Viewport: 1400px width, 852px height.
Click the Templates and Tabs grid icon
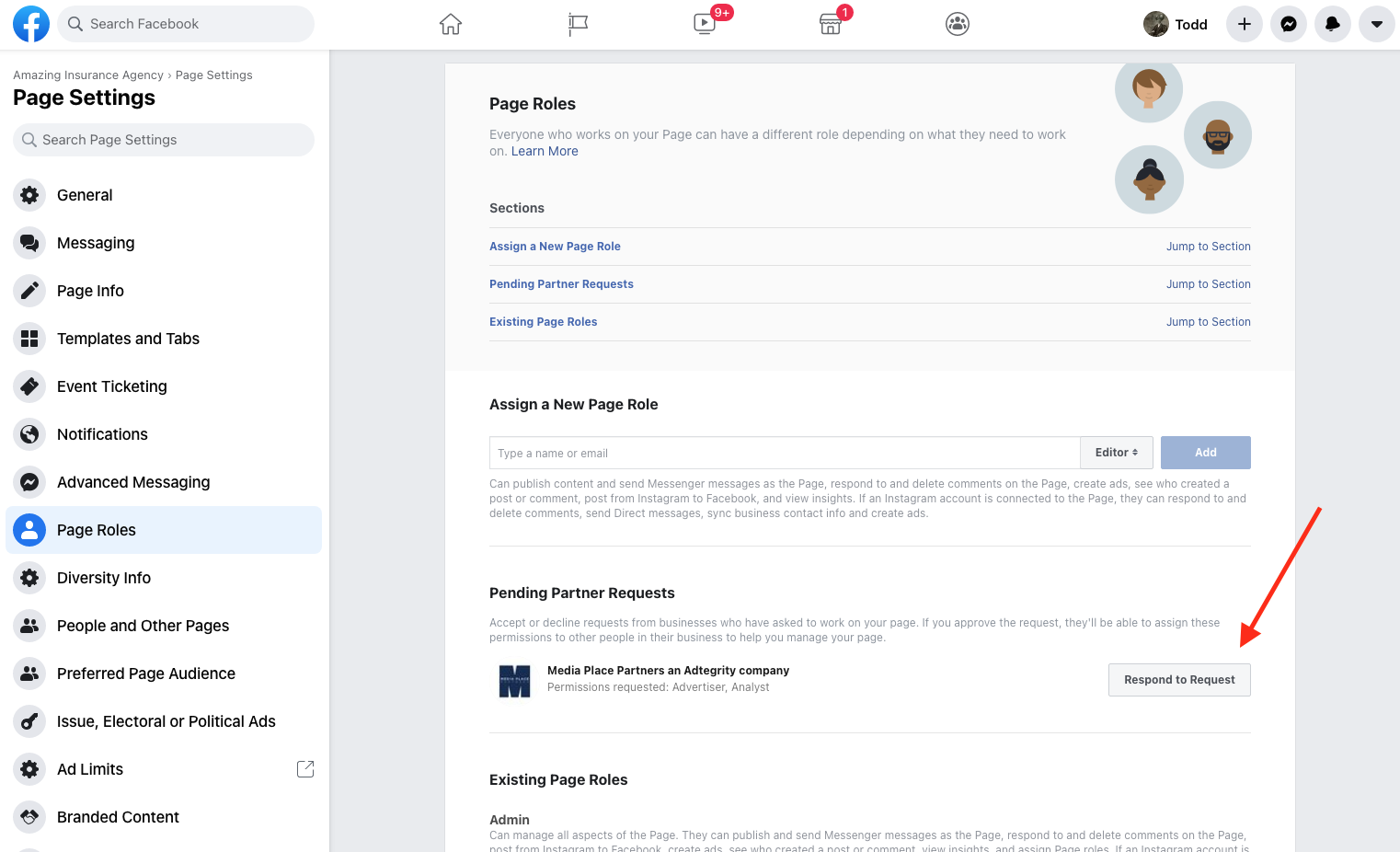pos(29,339)
